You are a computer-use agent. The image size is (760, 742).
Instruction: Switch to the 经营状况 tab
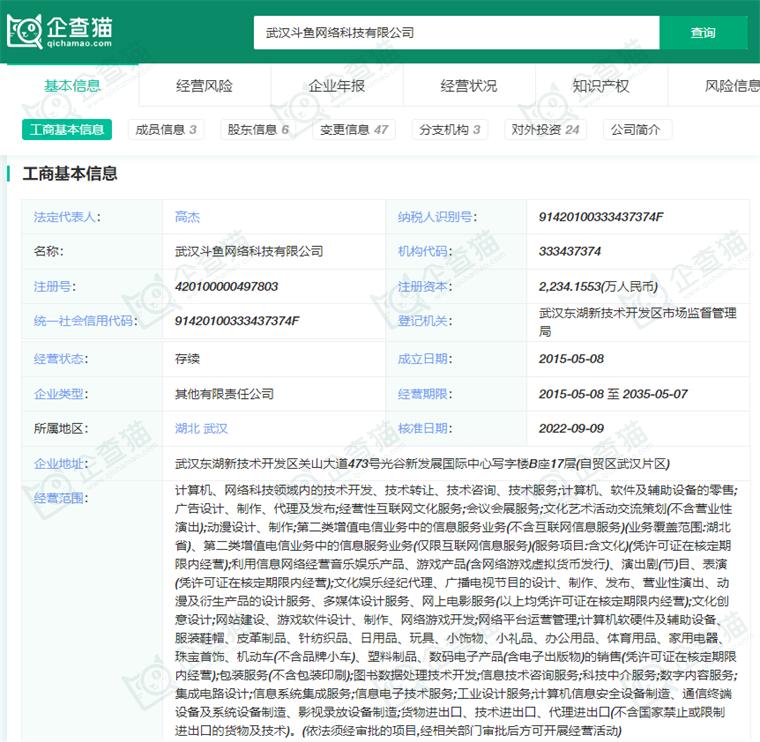click(468, 86)
